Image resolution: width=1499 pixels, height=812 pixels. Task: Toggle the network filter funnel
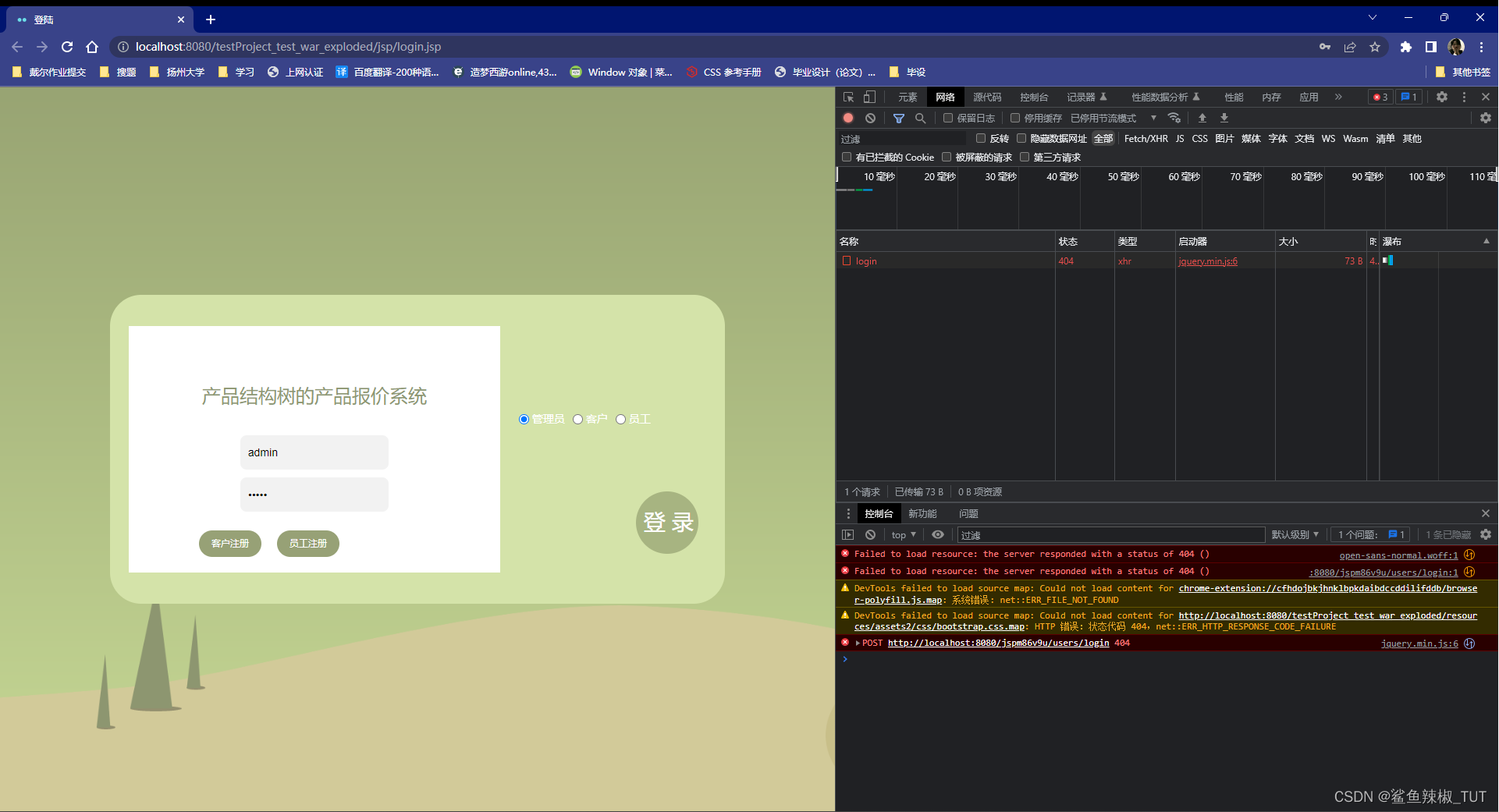pos(899,118)
